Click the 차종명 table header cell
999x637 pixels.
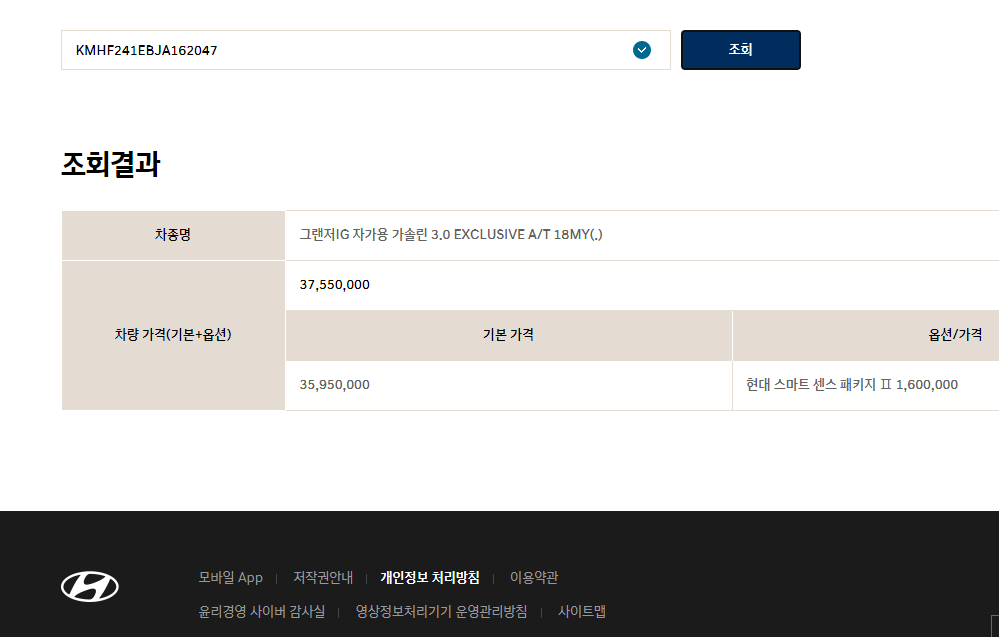[x=173, y=235]
